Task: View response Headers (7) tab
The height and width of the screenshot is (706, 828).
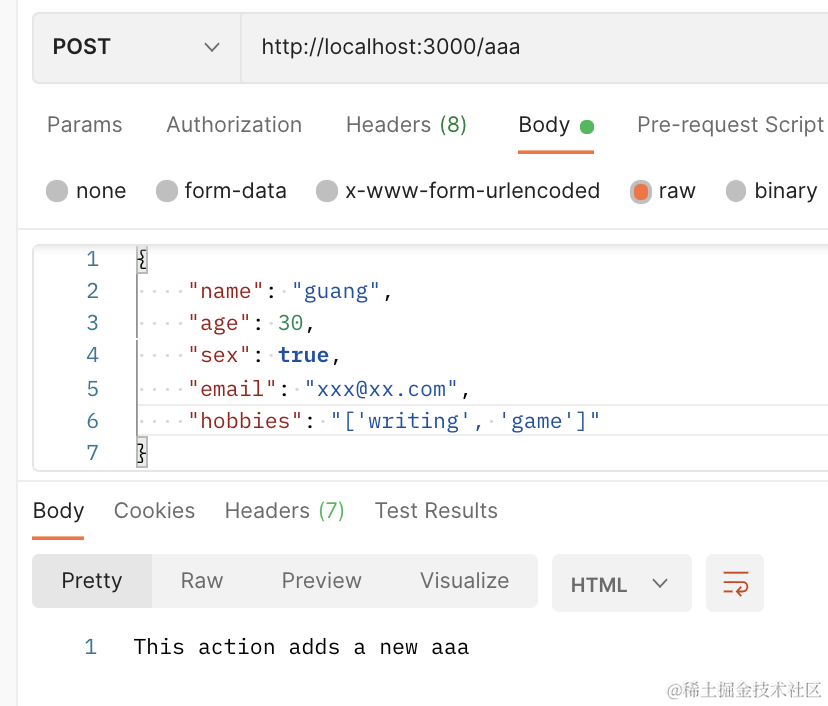Action: click(x=284, y=511)
